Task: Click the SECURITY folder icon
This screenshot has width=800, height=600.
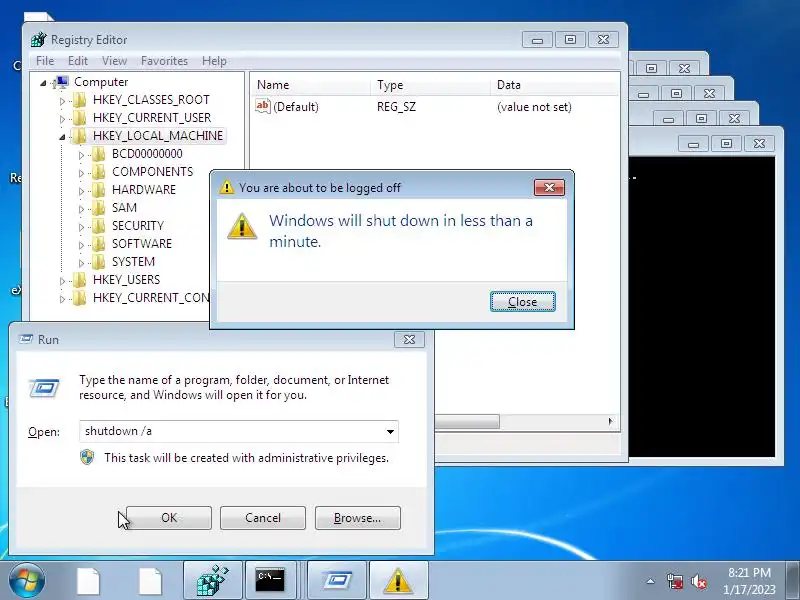Action: (98, 226)
